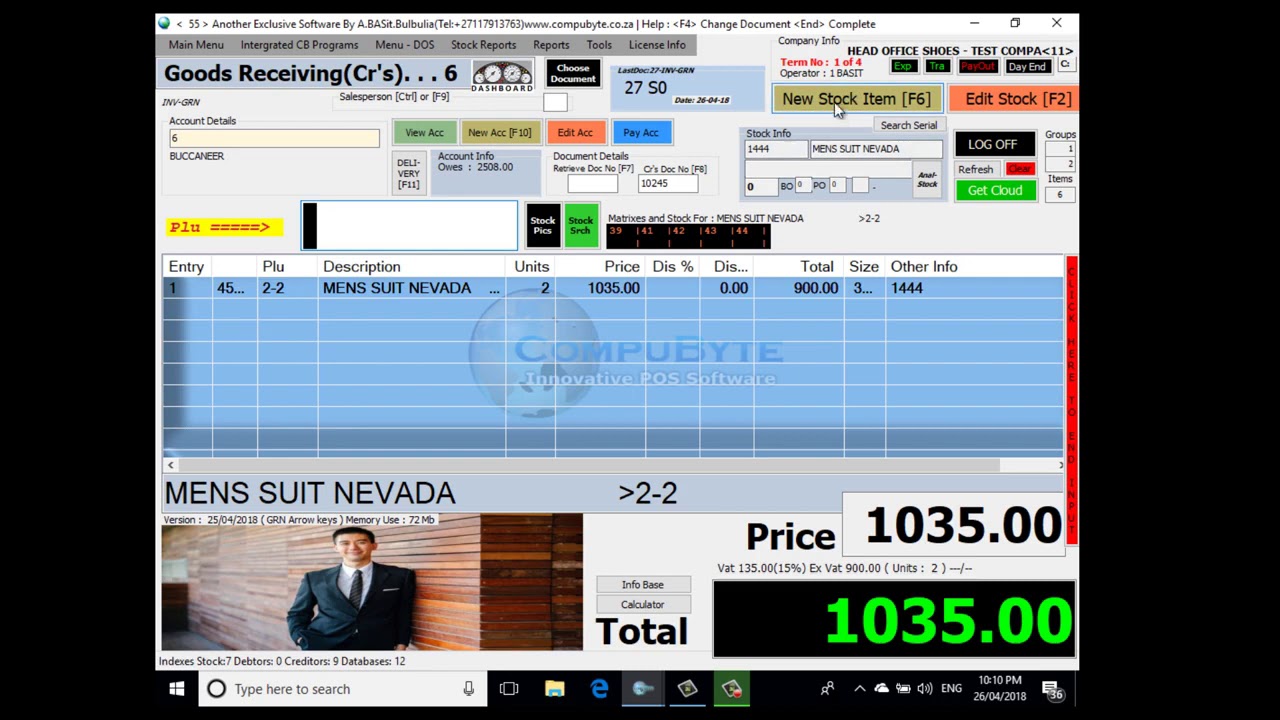Click the Account Details number field
Viewport: 1280px width, 720px height.
(x=274, y=138)
